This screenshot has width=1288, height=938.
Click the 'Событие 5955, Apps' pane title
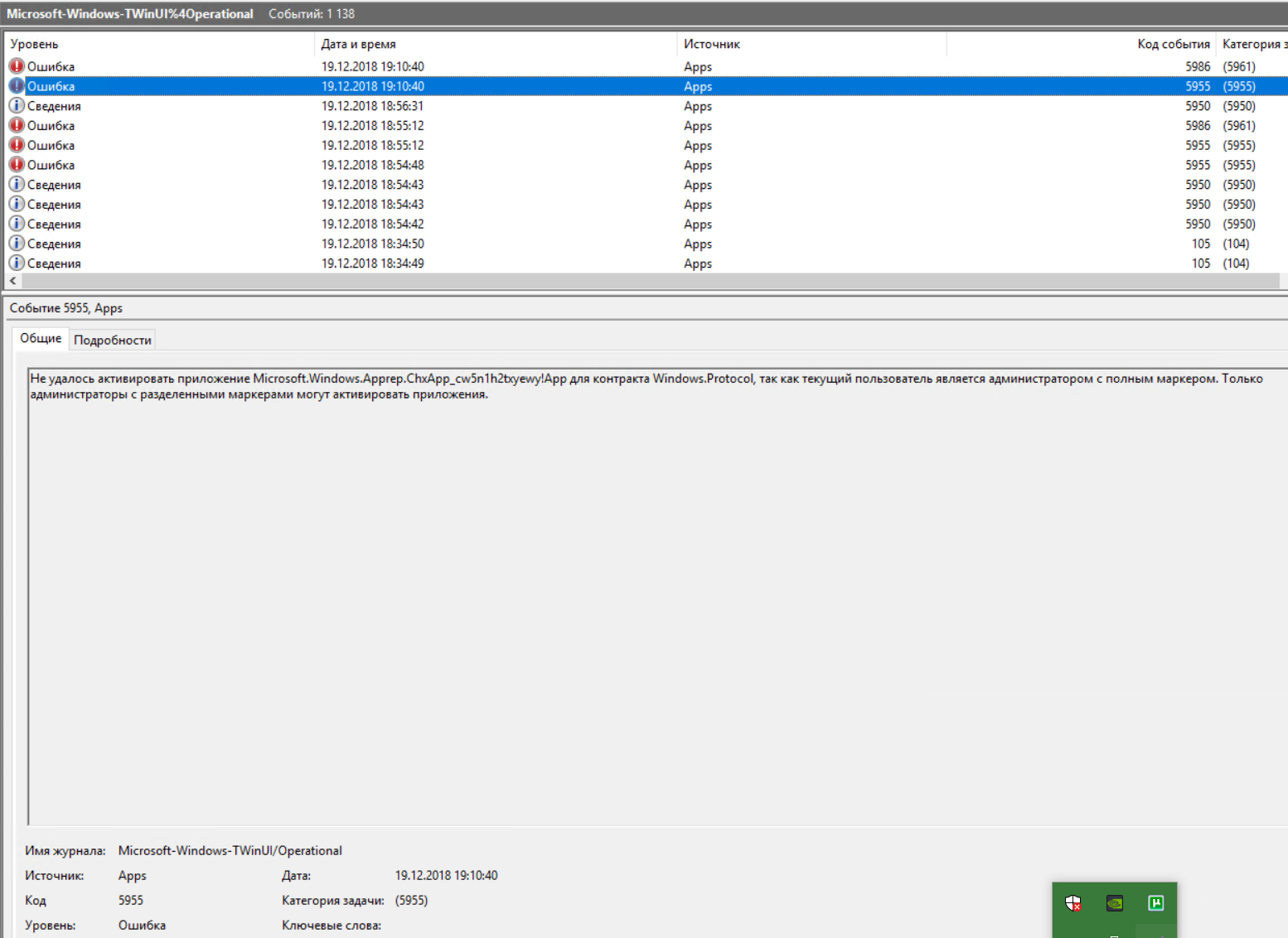(66, 308)
